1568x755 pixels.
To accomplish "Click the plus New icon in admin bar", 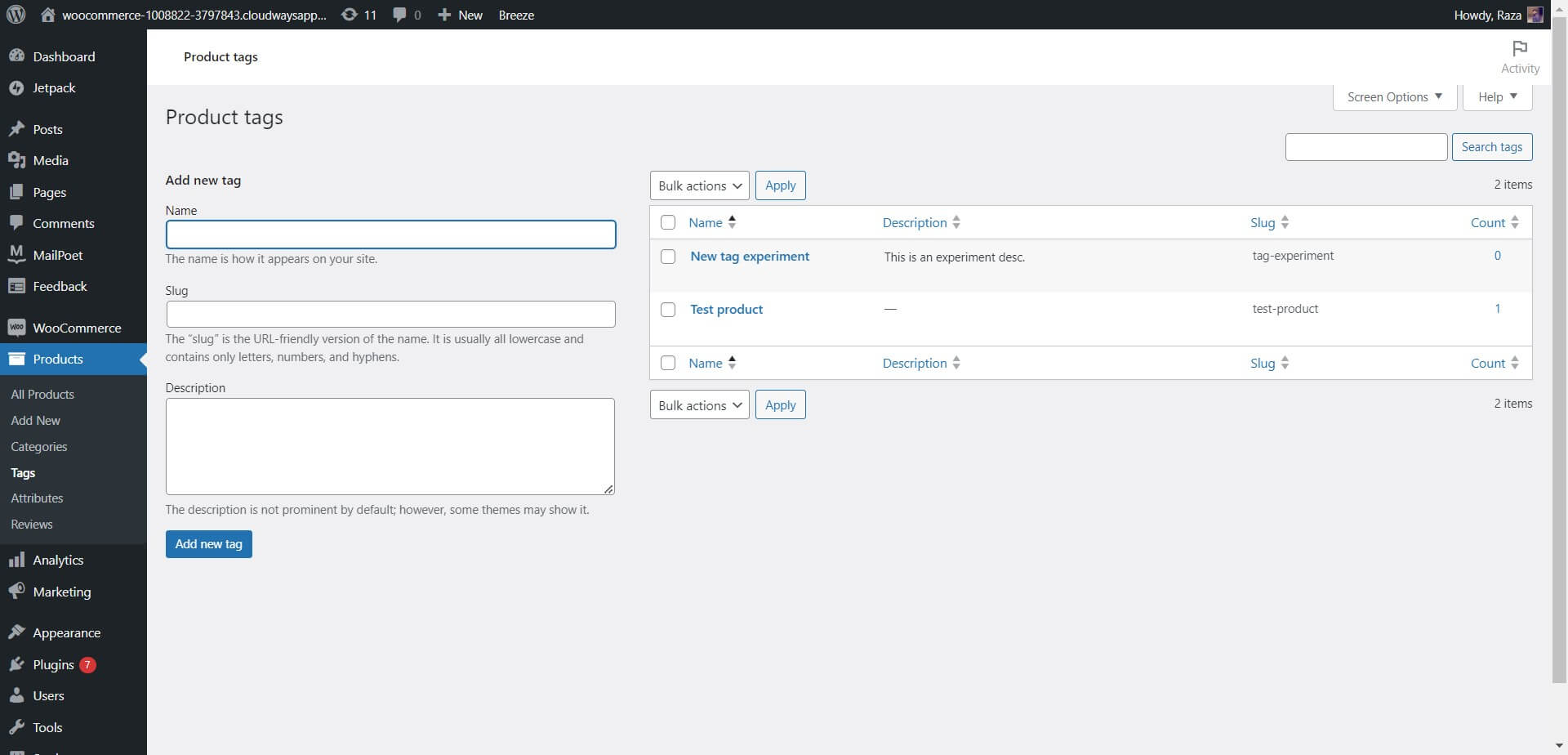I will (444, 15).
